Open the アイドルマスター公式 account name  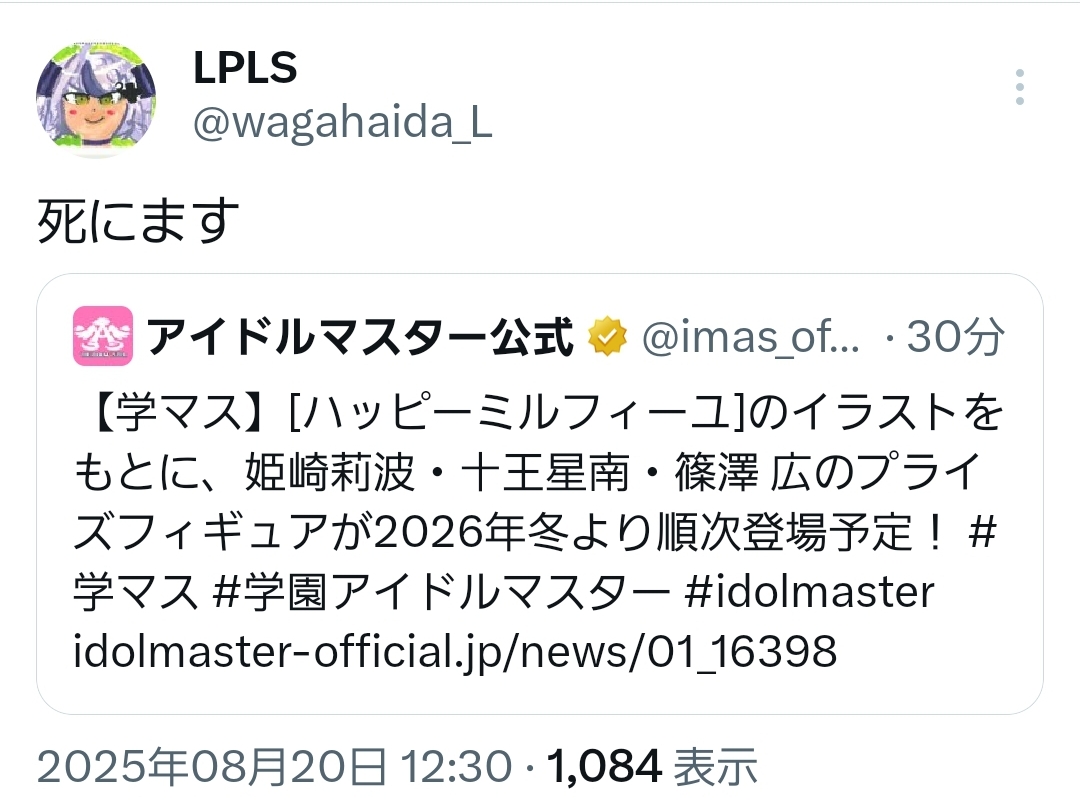coord(360,337)
